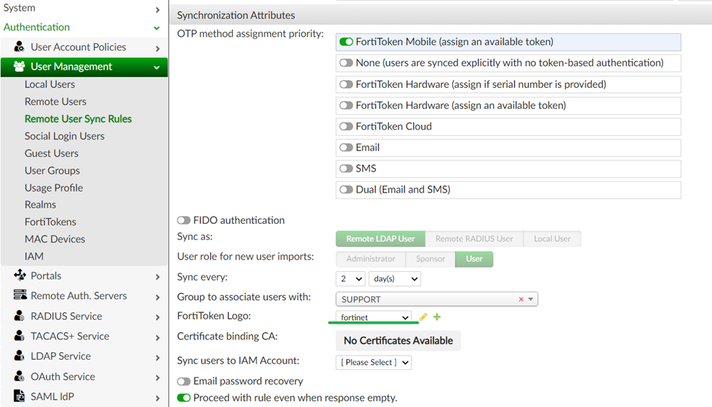Click the green plus icon to add logo
Image resolution: width=712 pixels, height=407 pixels.
(x=437, y=317)
